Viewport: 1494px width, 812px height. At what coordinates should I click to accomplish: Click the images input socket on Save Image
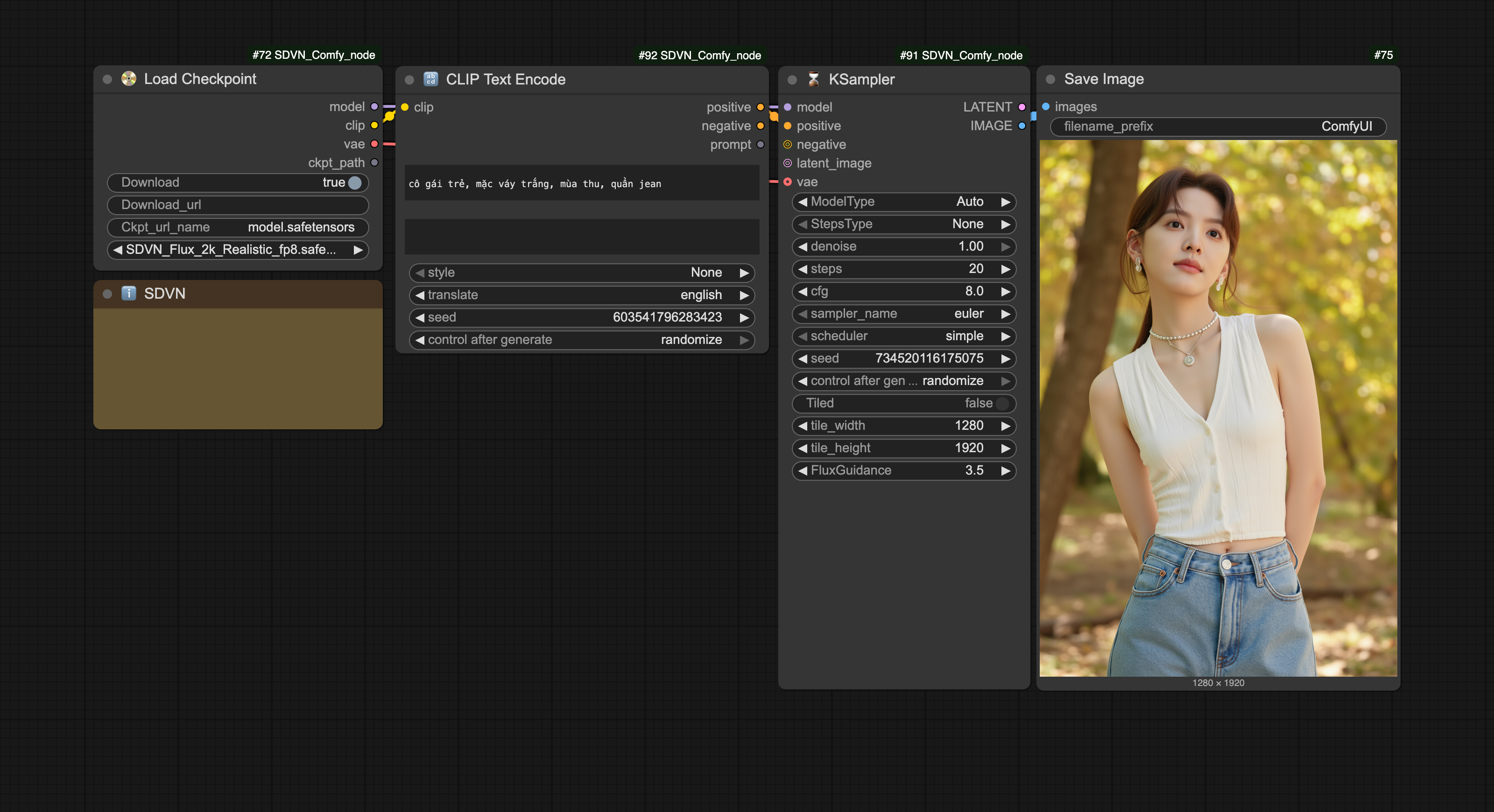coord(1046,107)
